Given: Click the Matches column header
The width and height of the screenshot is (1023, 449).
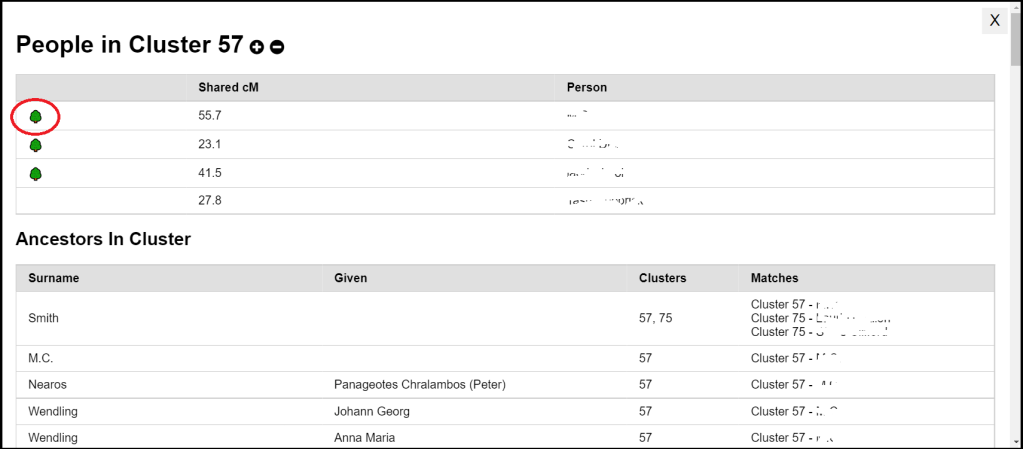Looking at the screenshot, I should pos(774,278).
